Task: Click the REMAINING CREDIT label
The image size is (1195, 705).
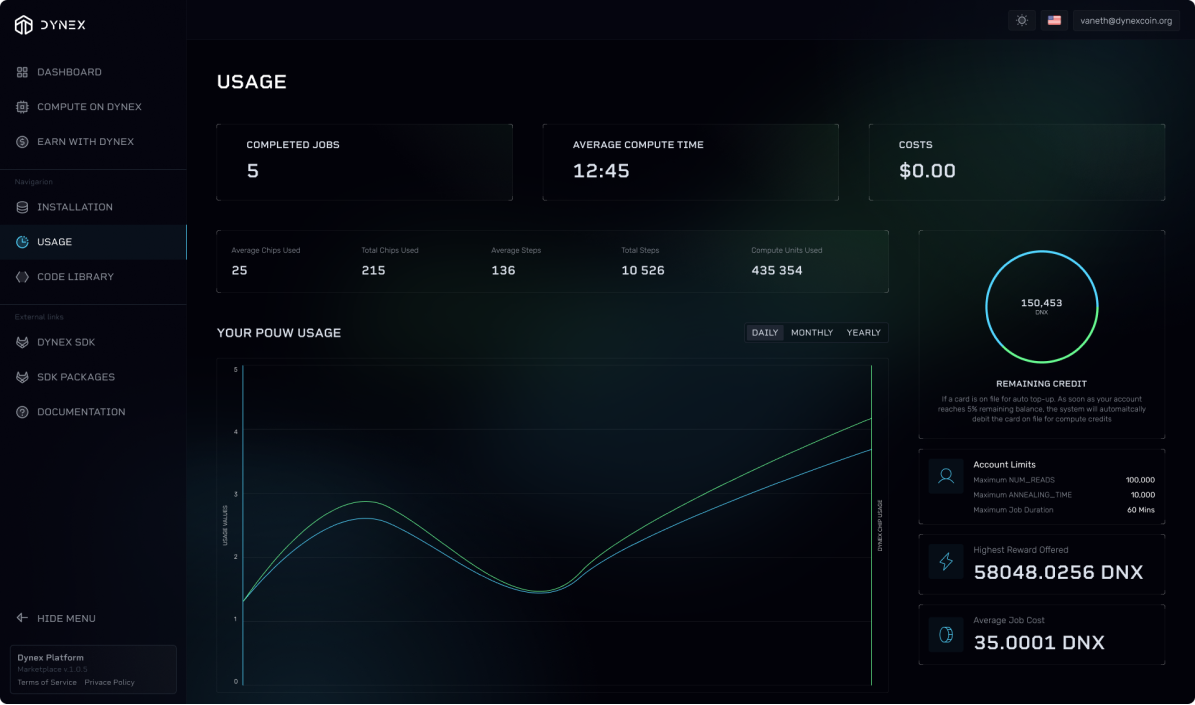Action: (1041, 384)
